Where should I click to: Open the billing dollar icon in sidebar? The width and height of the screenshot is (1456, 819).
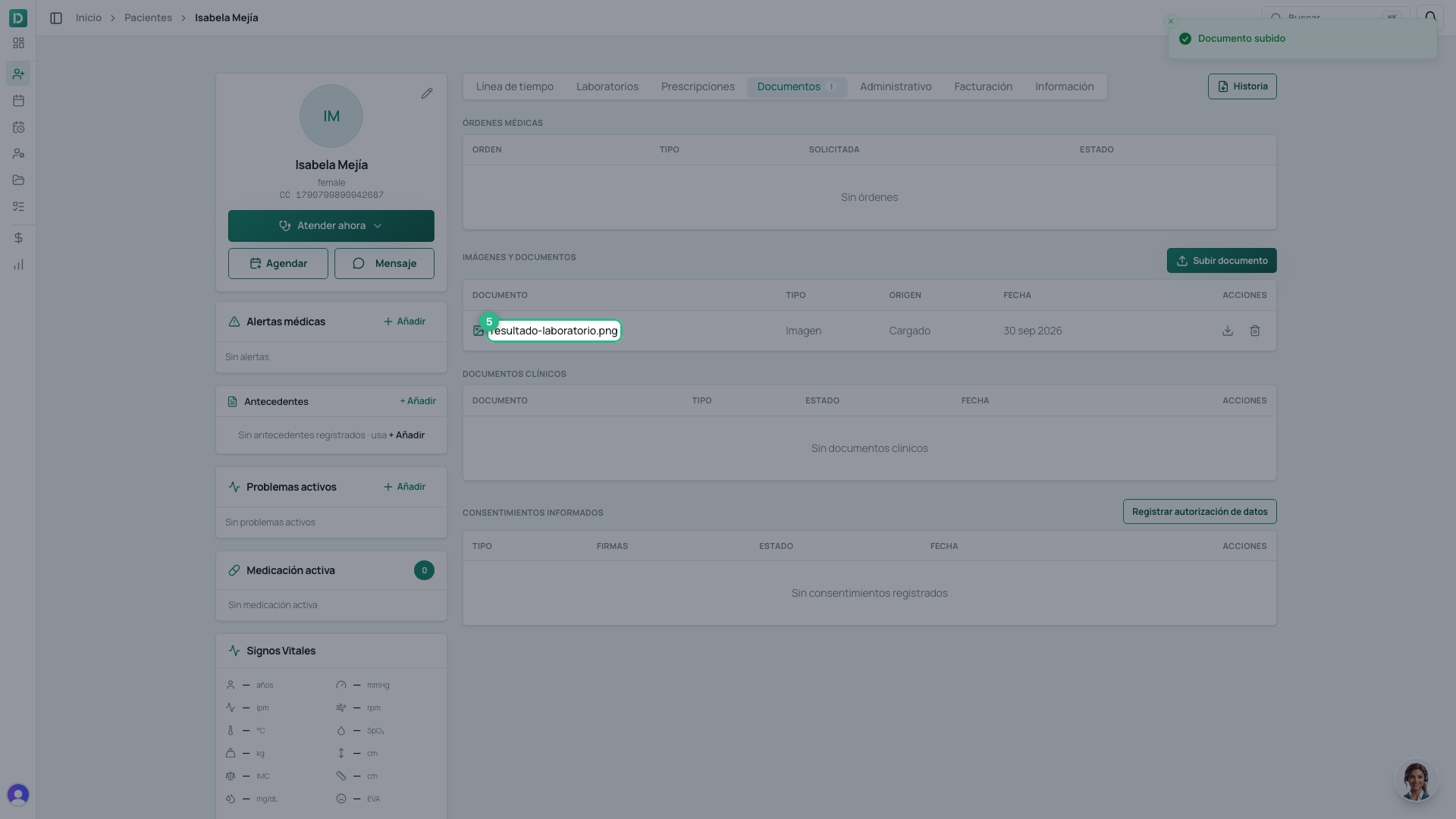tap(18, 238)
